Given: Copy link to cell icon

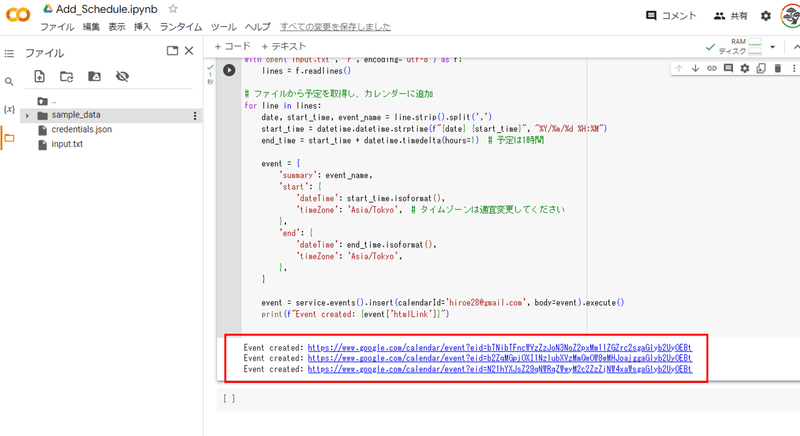Looking at the screenshot, I should [x=712, y=68].
